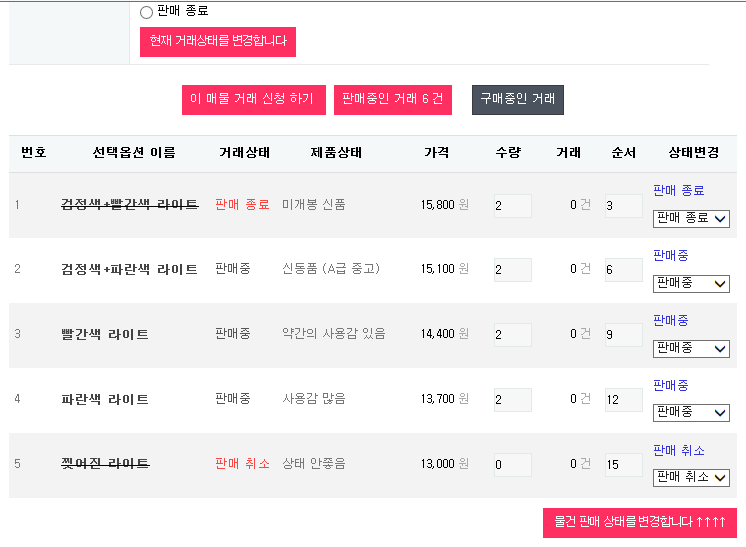The image size is (746, 547).
Task: Expand status dropdown for 파란색 라이트
Action: (691, 412)
